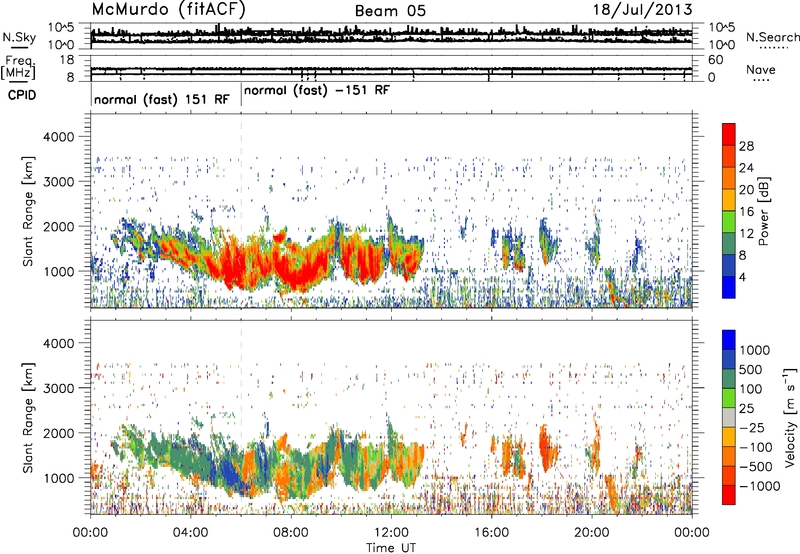Click the '10^5' label beside N.Sky
Screen dimensions: 800x554
[61, 28]
